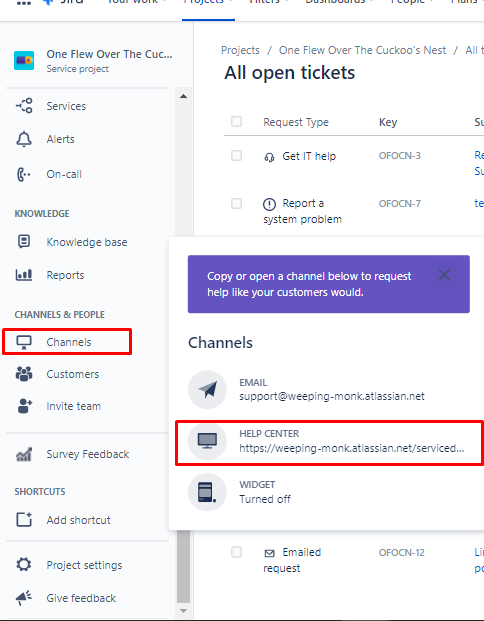Click sidebar scrollbar down arrow

[183, 611]
